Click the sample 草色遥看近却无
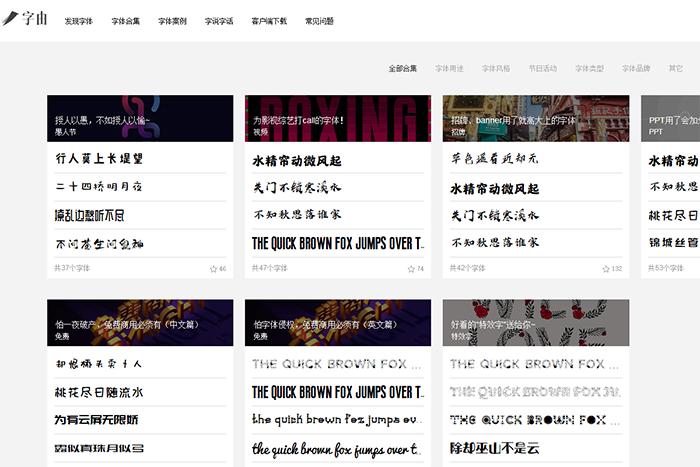The width and height of the screenshot is (700, 467). pos(495,158)
